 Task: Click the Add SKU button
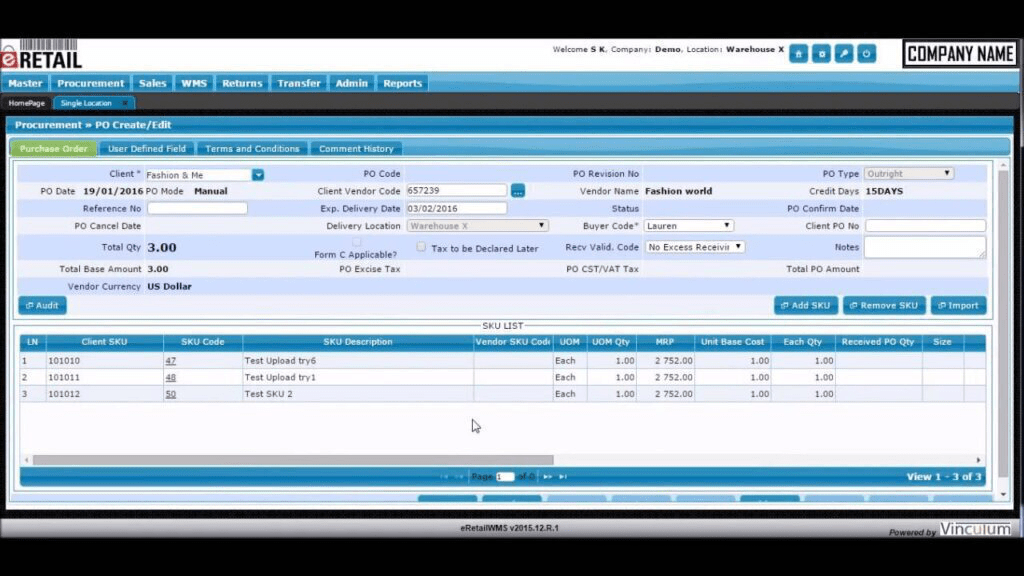coord(806,306)
